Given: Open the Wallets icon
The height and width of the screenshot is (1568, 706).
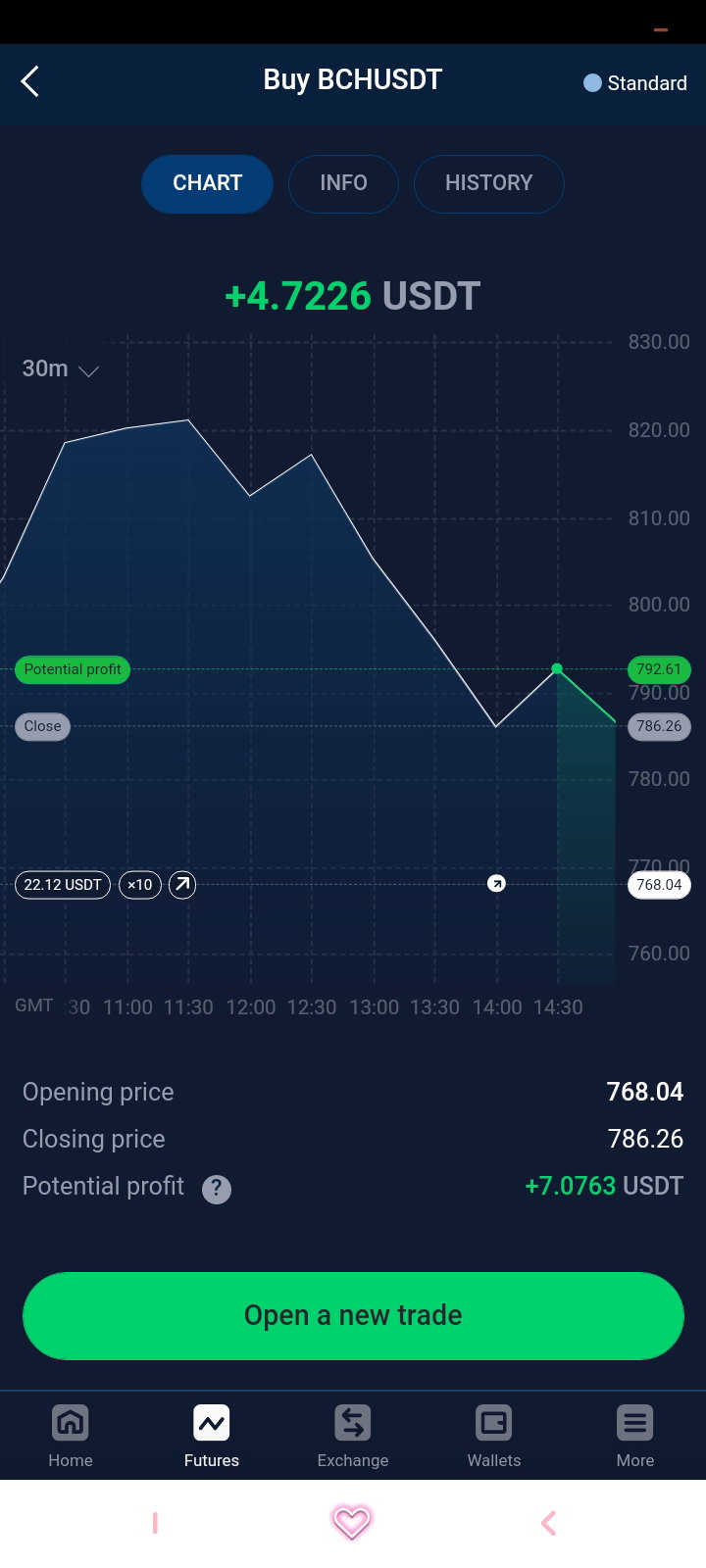Looking at the screenshot, I should [x=494, y=1423].
